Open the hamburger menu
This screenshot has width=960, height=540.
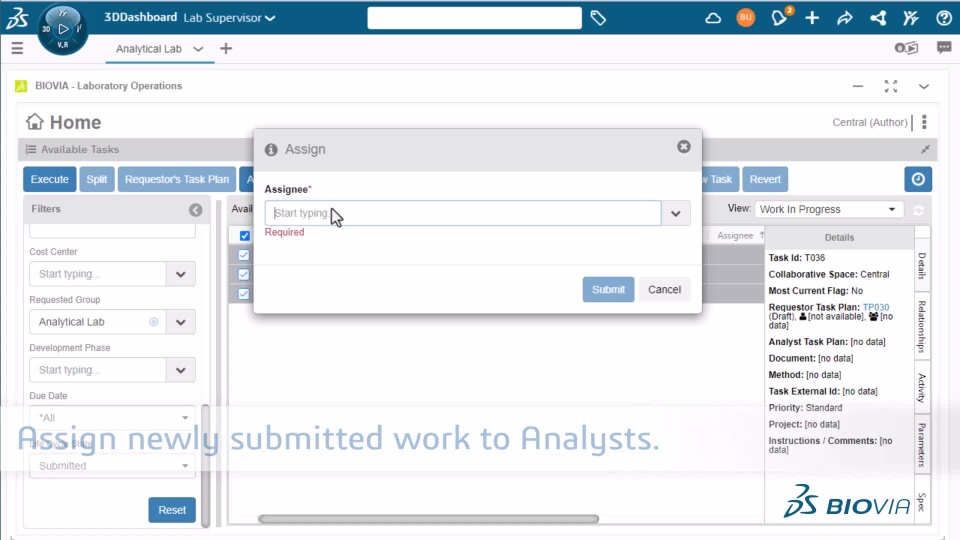coord(17,48)
